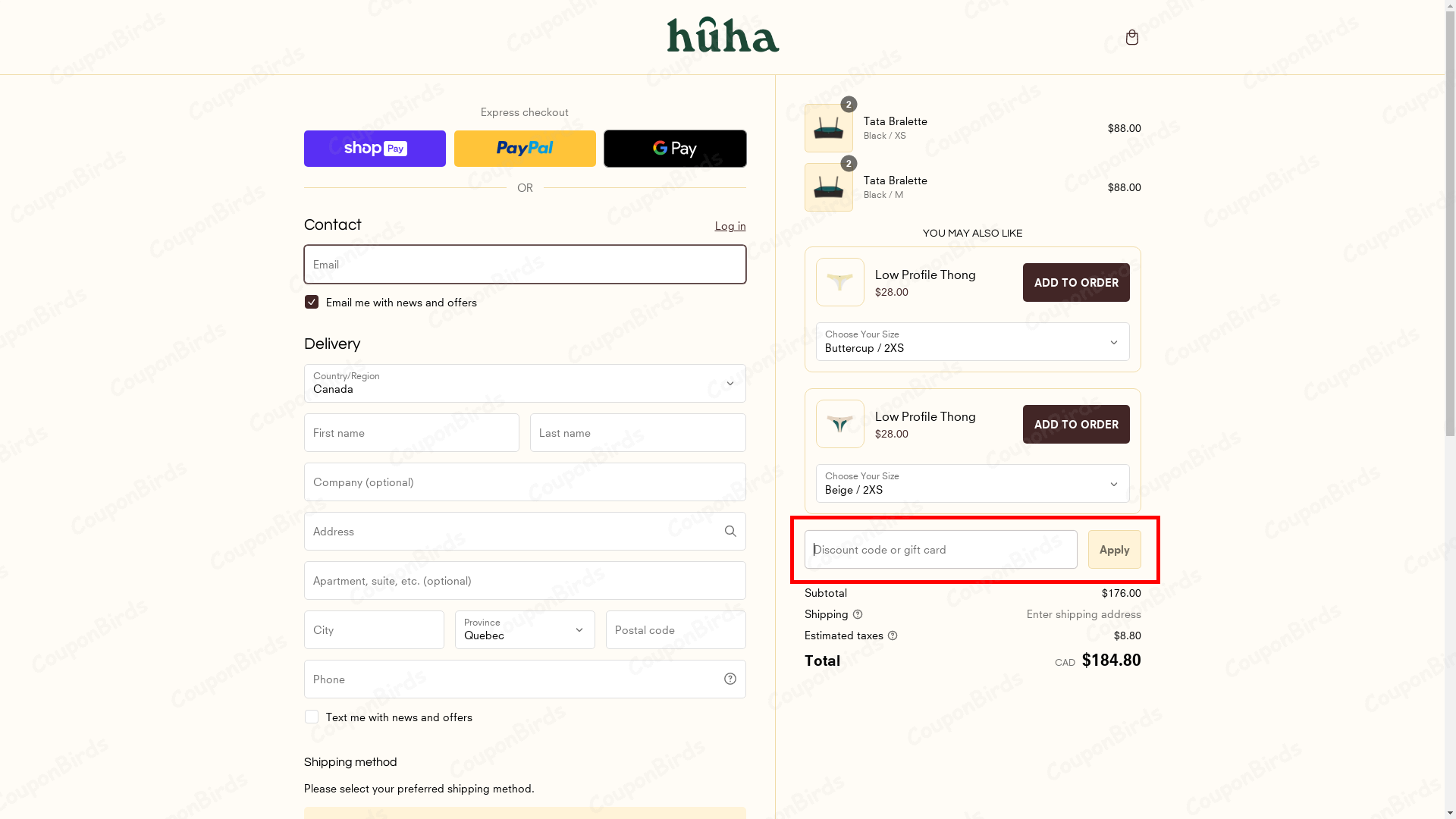Focus the First name field
The height and width of the screenshot is (819, 1456).
tap(412, 432)
